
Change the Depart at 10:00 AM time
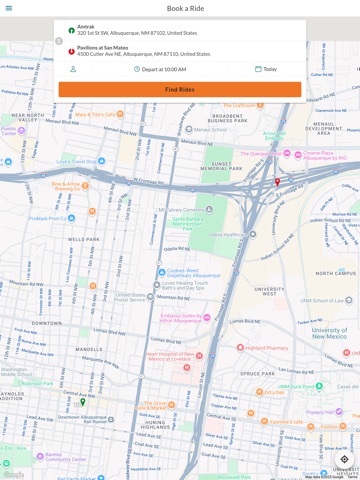point(160,69)
